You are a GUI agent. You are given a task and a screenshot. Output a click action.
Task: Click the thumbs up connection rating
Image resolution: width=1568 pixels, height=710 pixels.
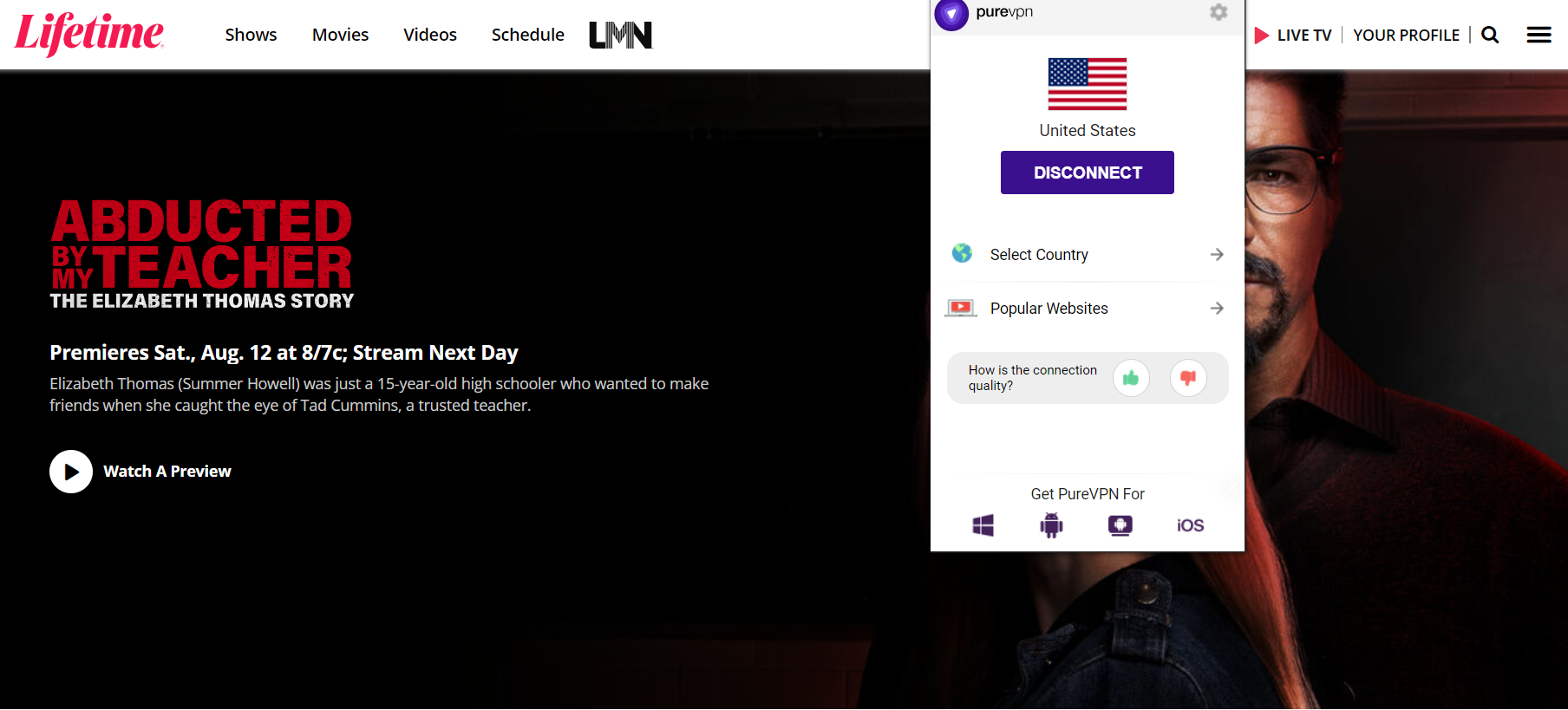[x=1131, y=378]
